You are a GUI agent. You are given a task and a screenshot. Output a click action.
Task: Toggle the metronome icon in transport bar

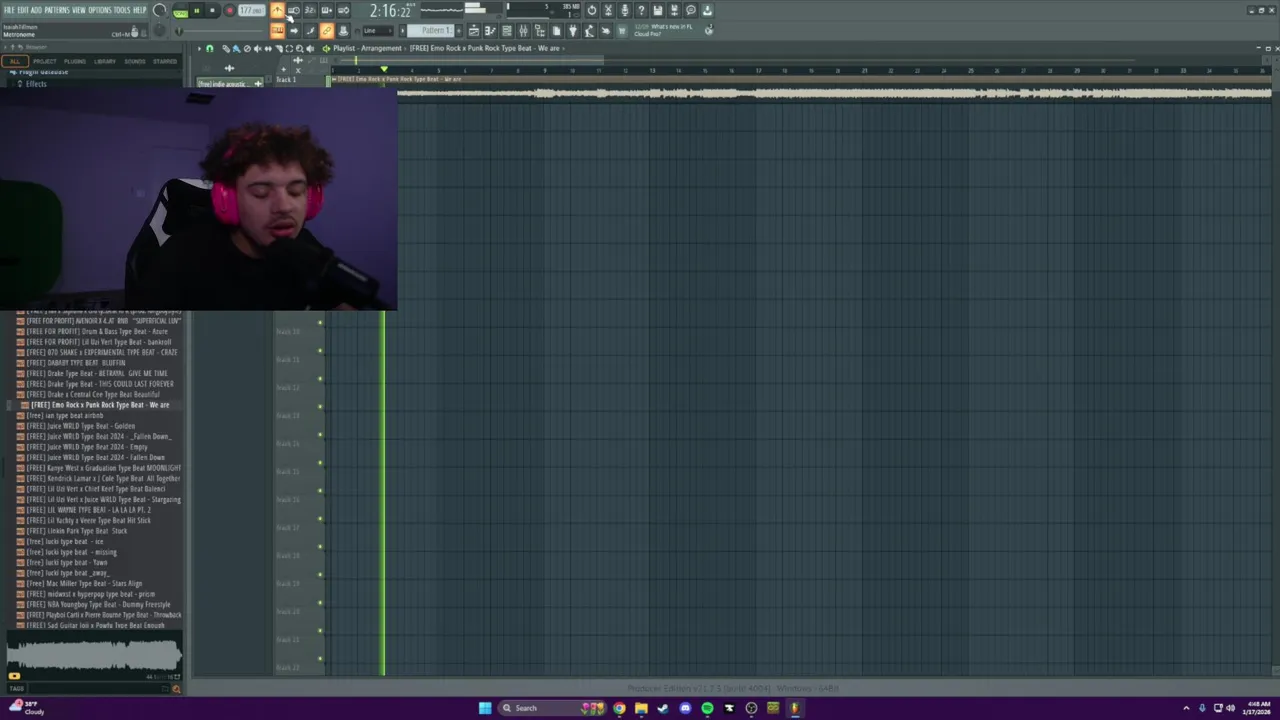[278, 10]
